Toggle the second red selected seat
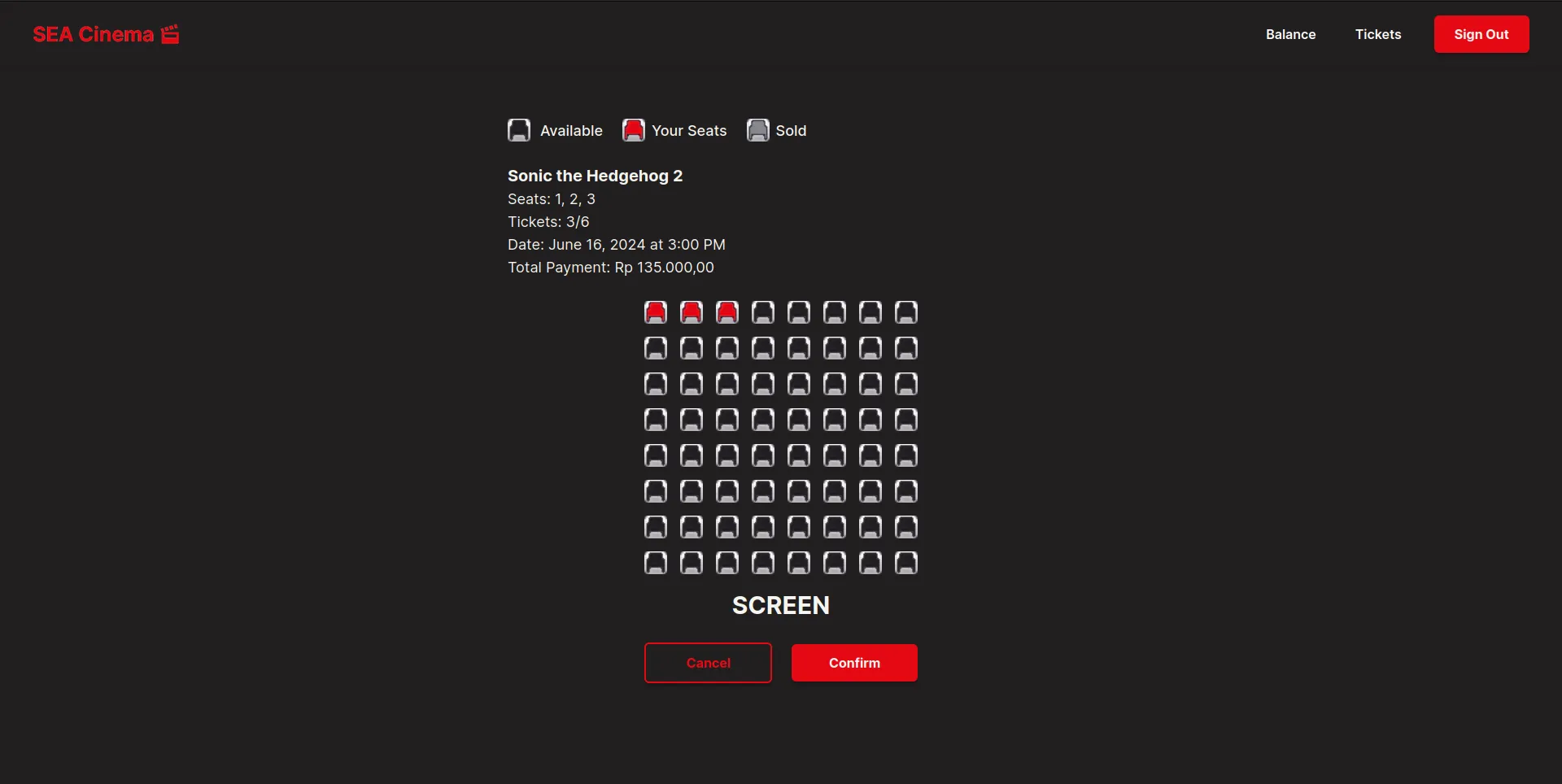The image size is (1562, 784). 692,311
